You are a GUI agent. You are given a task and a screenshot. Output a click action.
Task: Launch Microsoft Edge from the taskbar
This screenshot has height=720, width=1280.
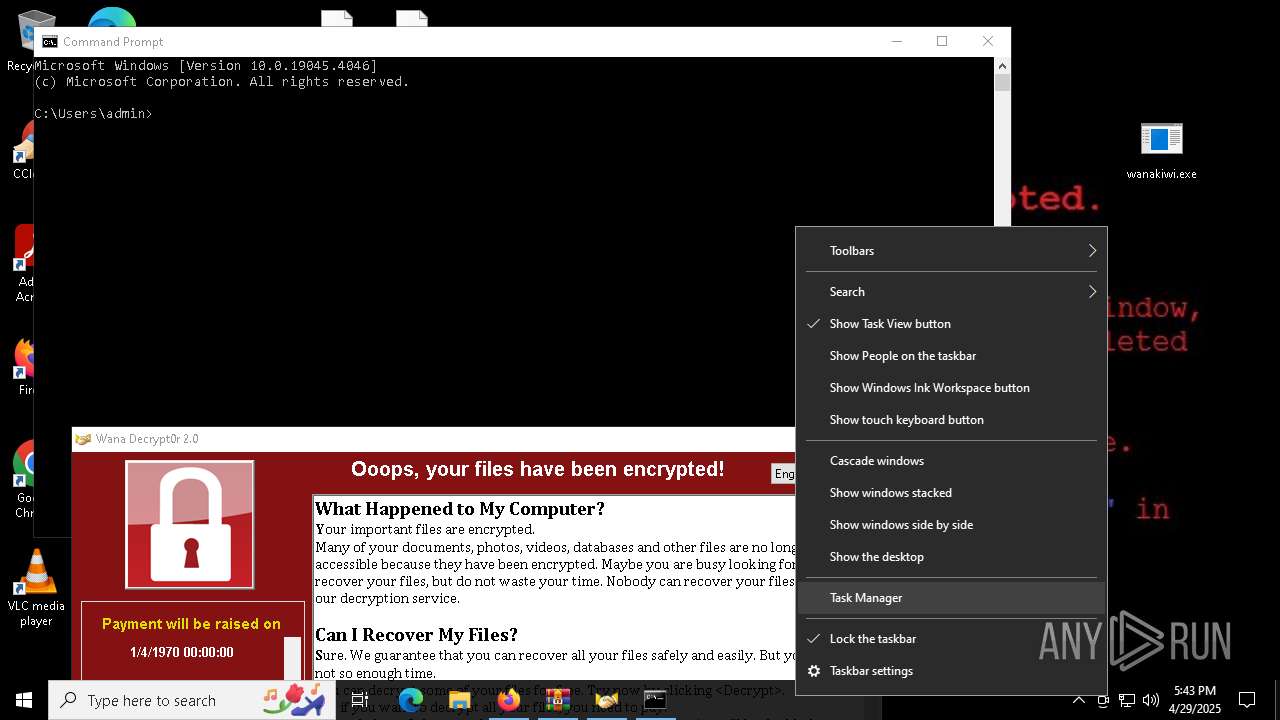[411, 700]
